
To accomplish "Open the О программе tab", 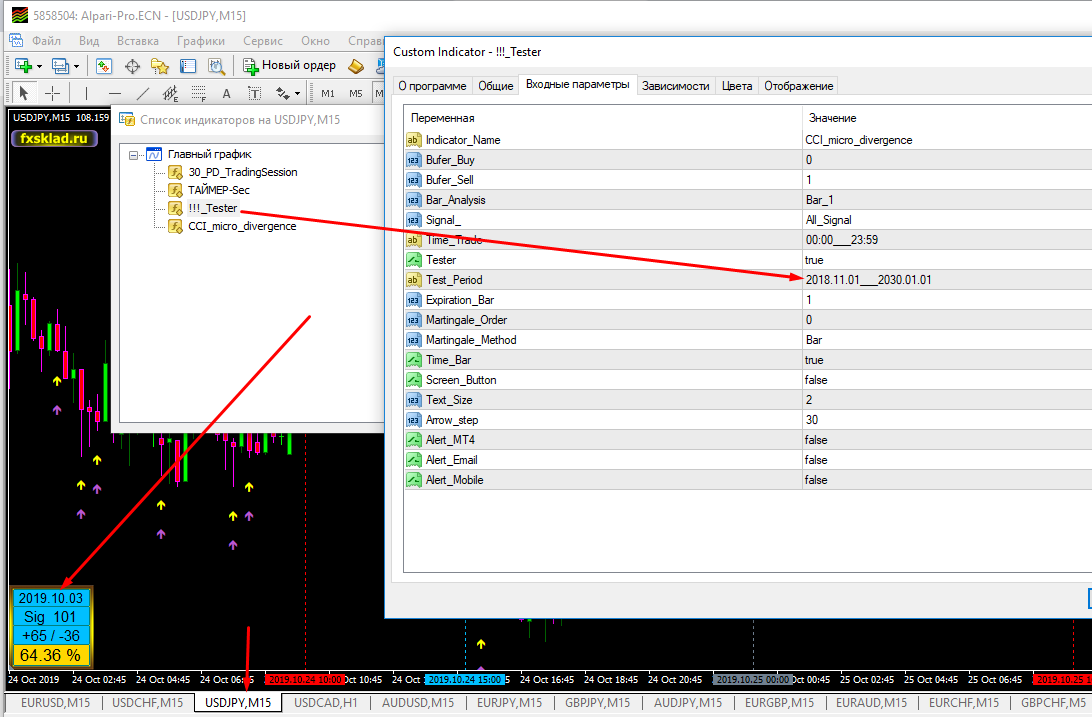I will point(432,86).
